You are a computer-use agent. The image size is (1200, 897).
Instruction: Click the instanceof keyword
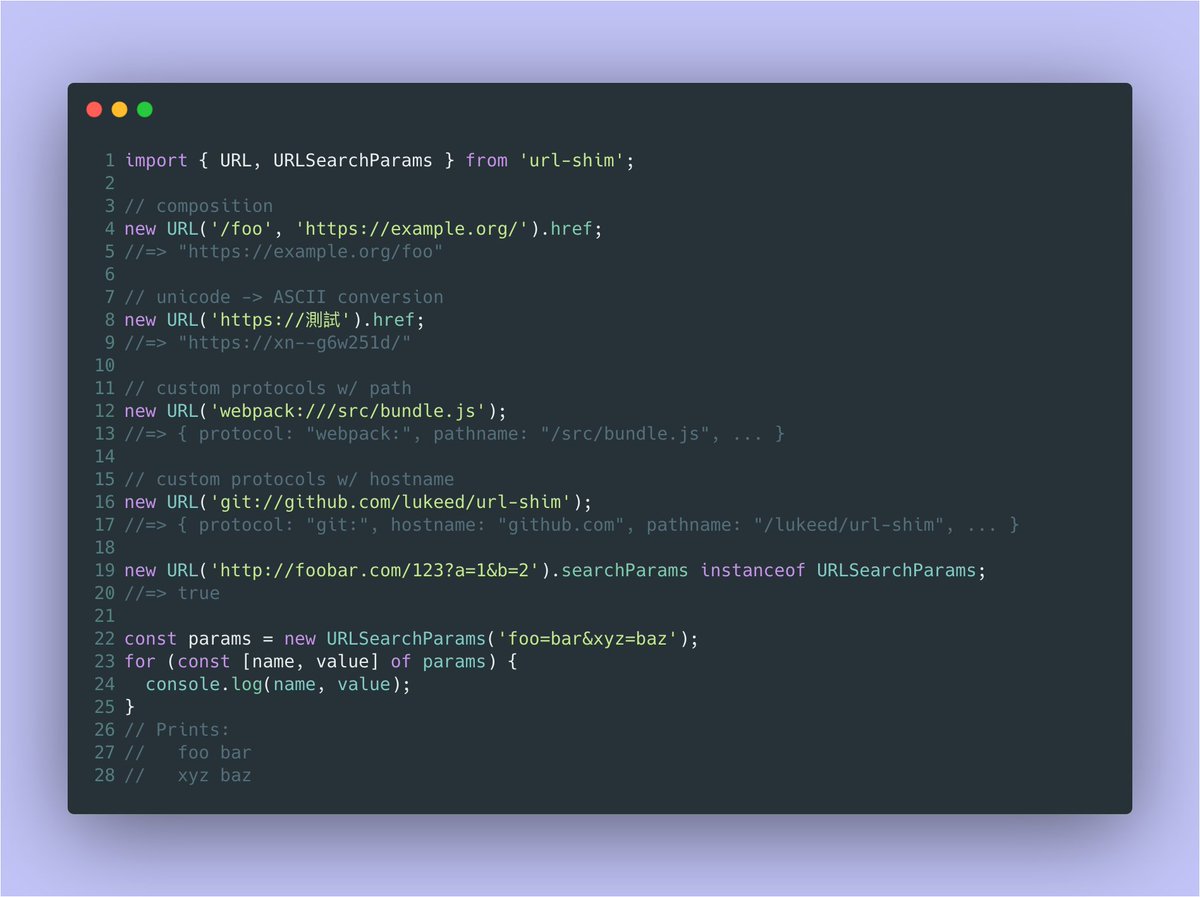click(753, 570)
